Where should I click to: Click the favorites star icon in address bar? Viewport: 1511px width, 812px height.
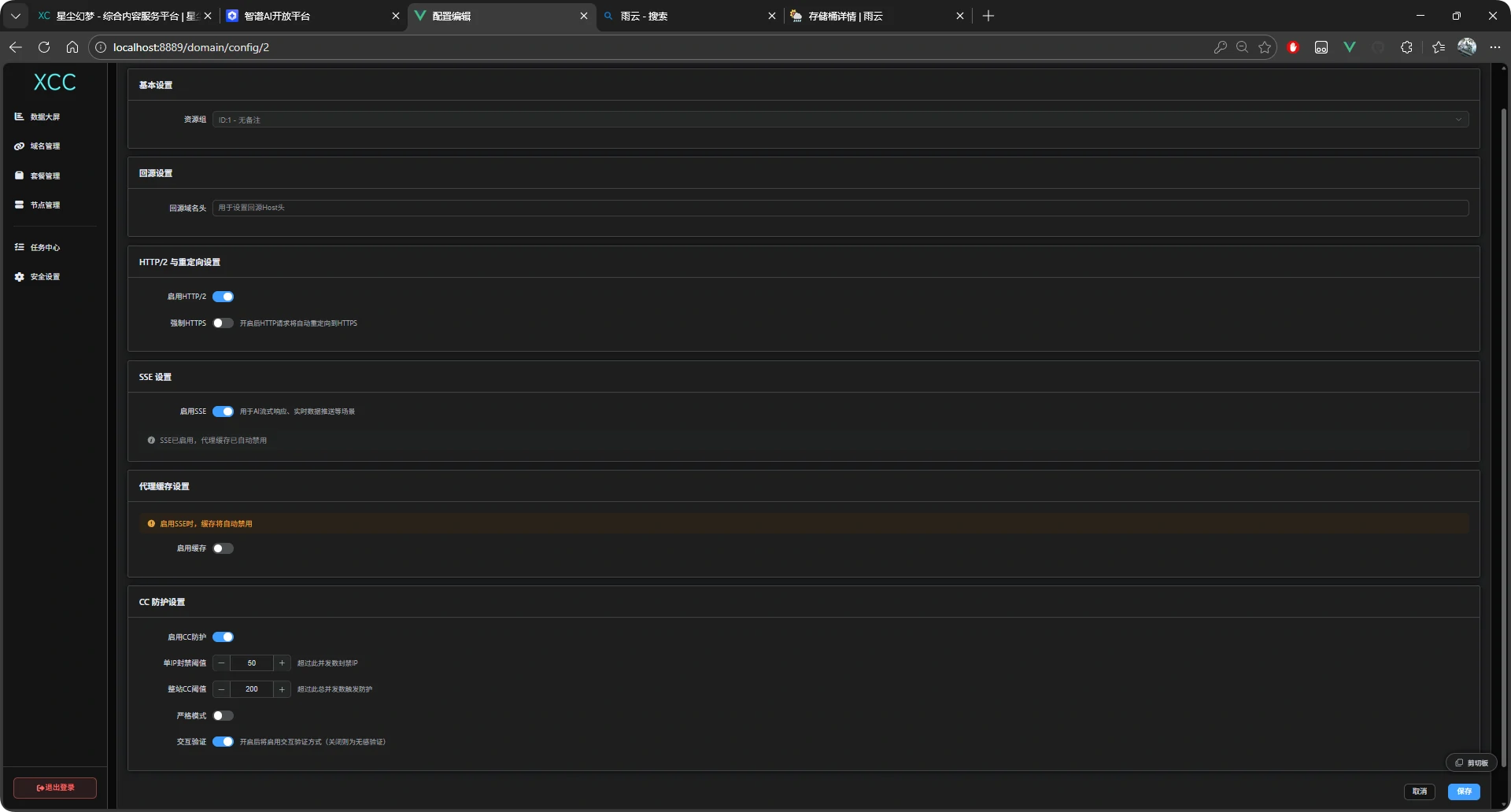click(1265, 47)
